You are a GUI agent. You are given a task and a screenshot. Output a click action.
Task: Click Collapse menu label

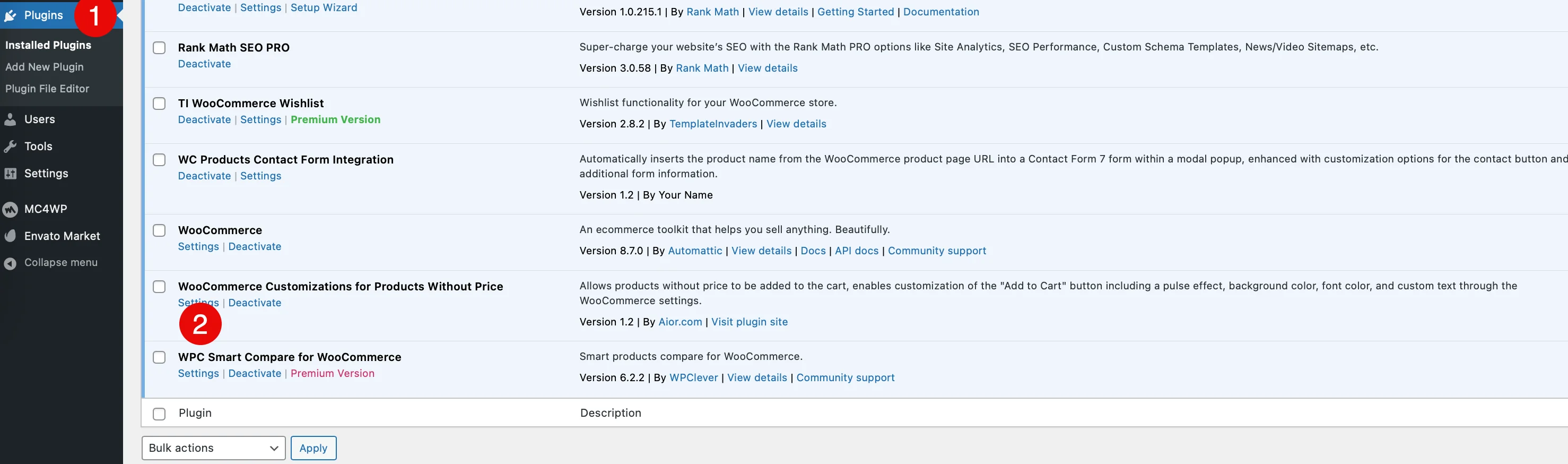click(x=61, y=263)
